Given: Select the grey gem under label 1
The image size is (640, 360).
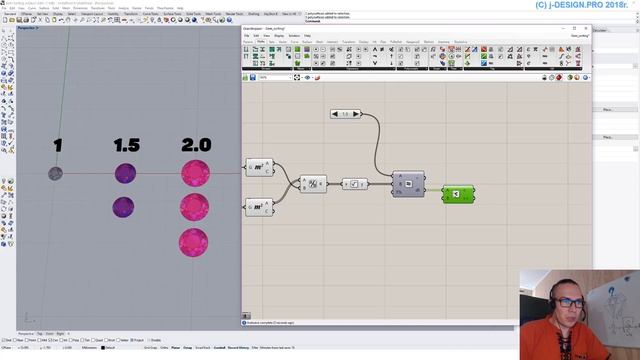Looking at the screenshot, I should [56, 173].
